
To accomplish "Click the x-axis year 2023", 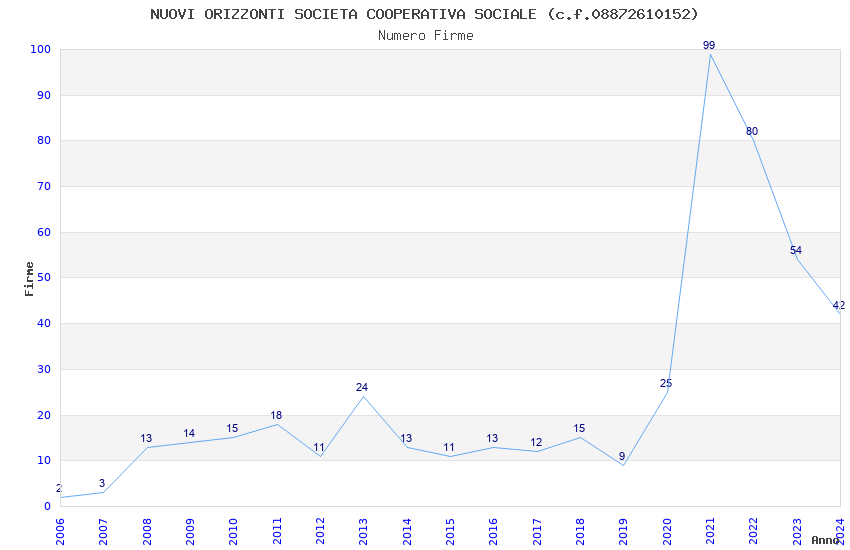I will pyautogui.click(x=797, y=531).
